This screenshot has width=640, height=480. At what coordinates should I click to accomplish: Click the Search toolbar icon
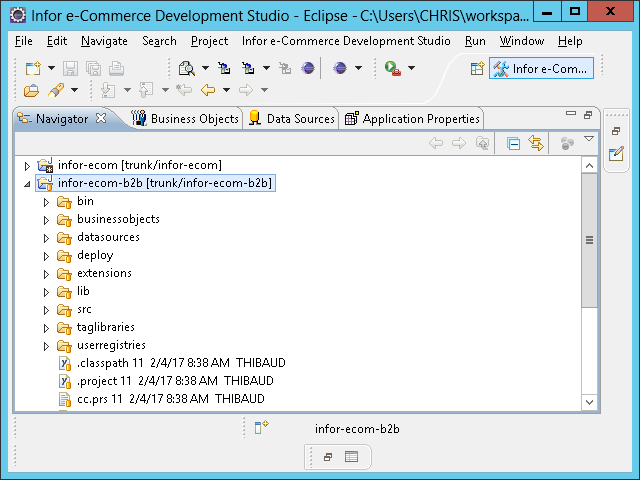coord(186,68)
